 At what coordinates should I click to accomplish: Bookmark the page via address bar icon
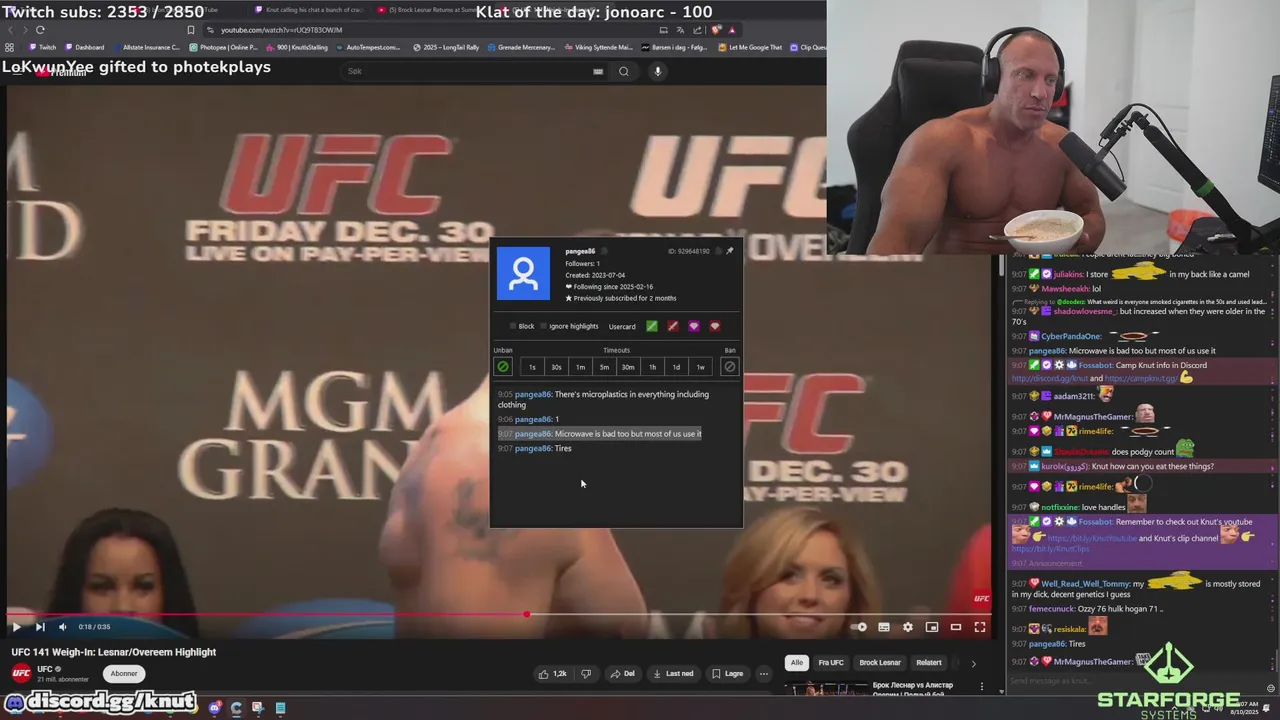tap(190, 30)
